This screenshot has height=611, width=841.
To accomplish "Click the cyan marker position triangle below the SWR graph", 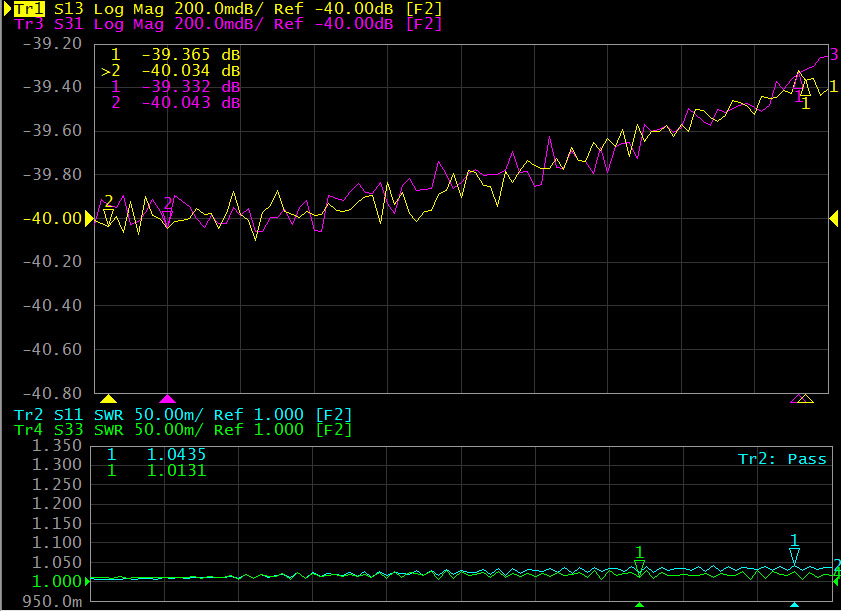I will (794, 605).
